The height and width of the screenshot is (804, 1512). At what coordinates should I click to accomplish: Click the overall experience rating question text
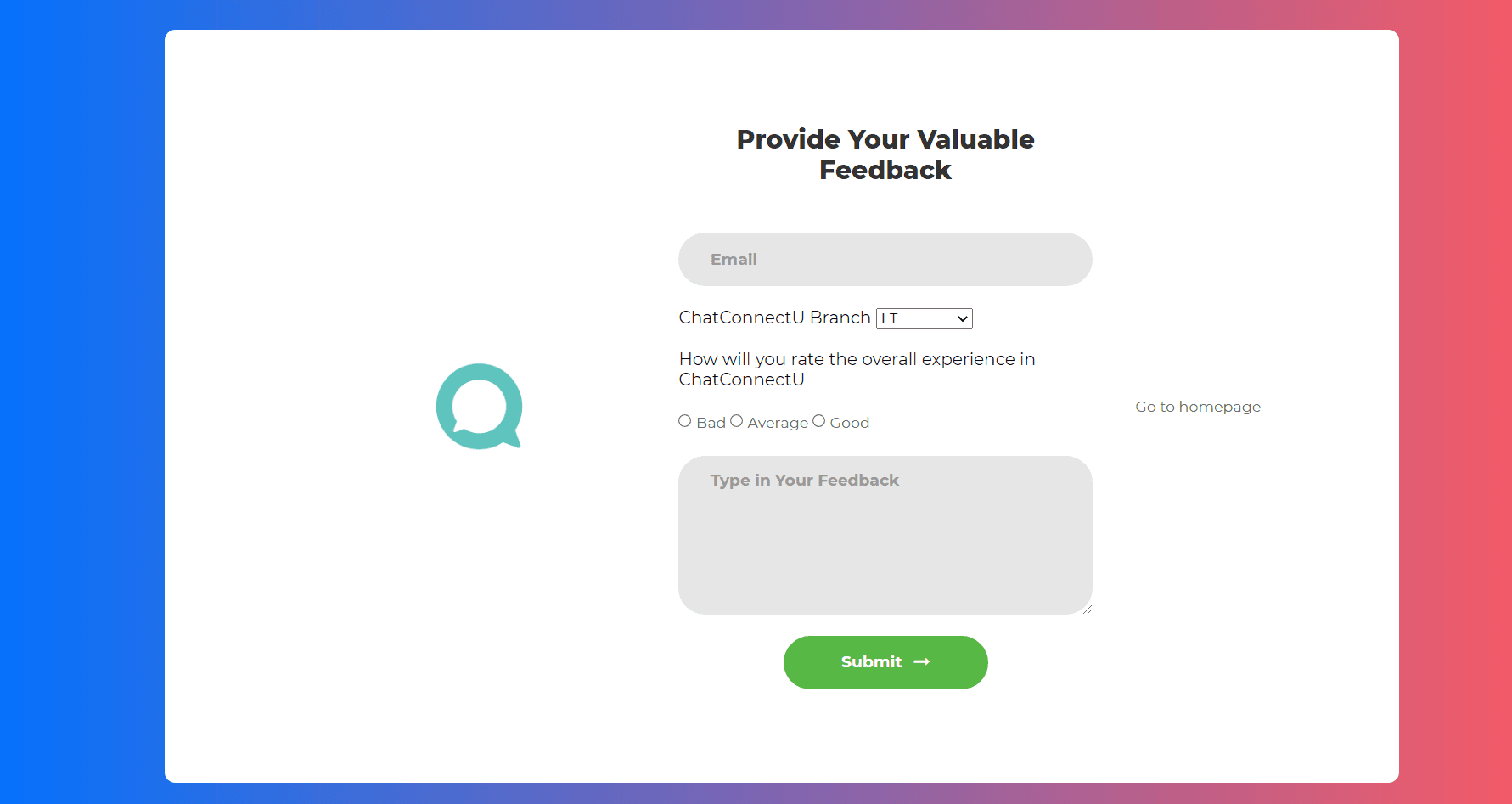pyautogui.click(x=857, y=369)
